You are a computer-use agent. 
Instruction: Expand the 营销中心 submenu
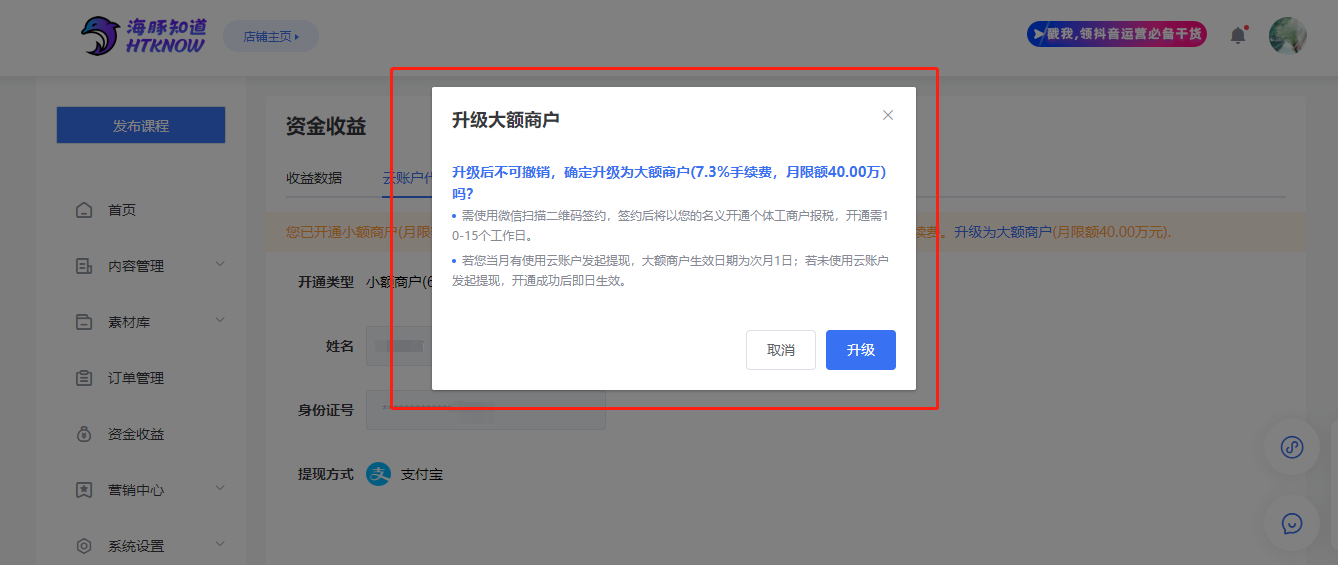coord(220,489)
